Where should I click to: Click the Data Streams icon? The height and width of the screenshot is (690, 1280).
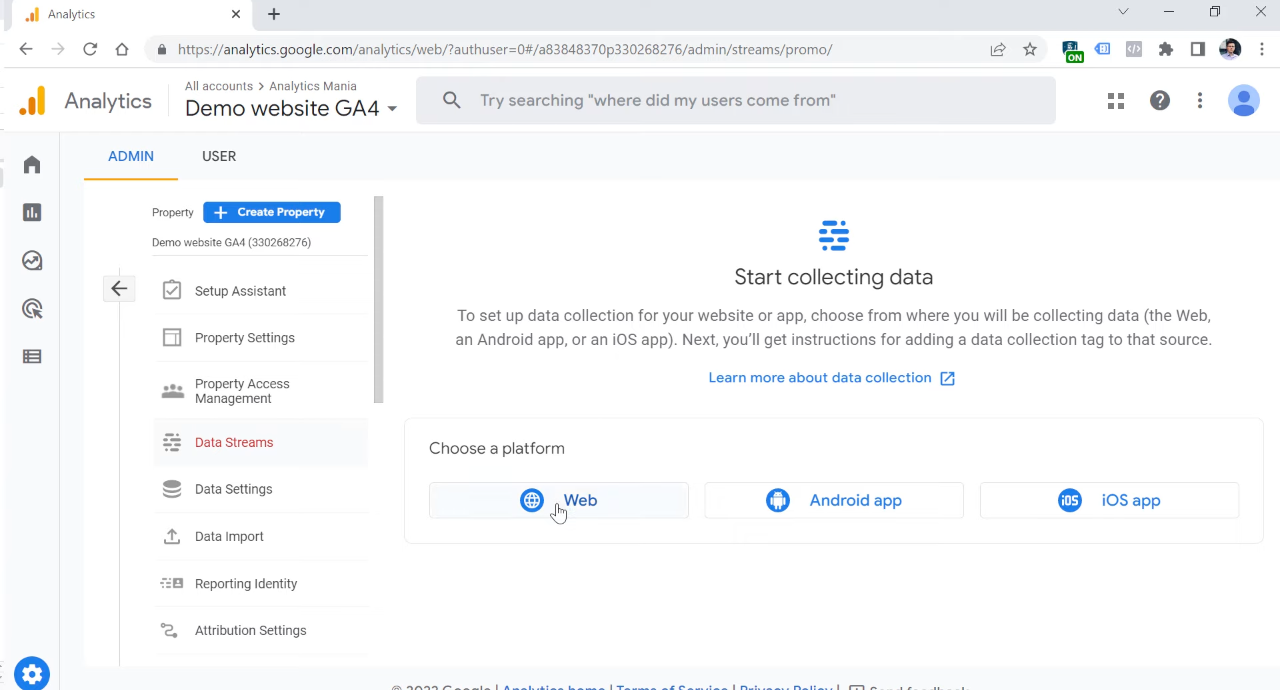point(172,442)
